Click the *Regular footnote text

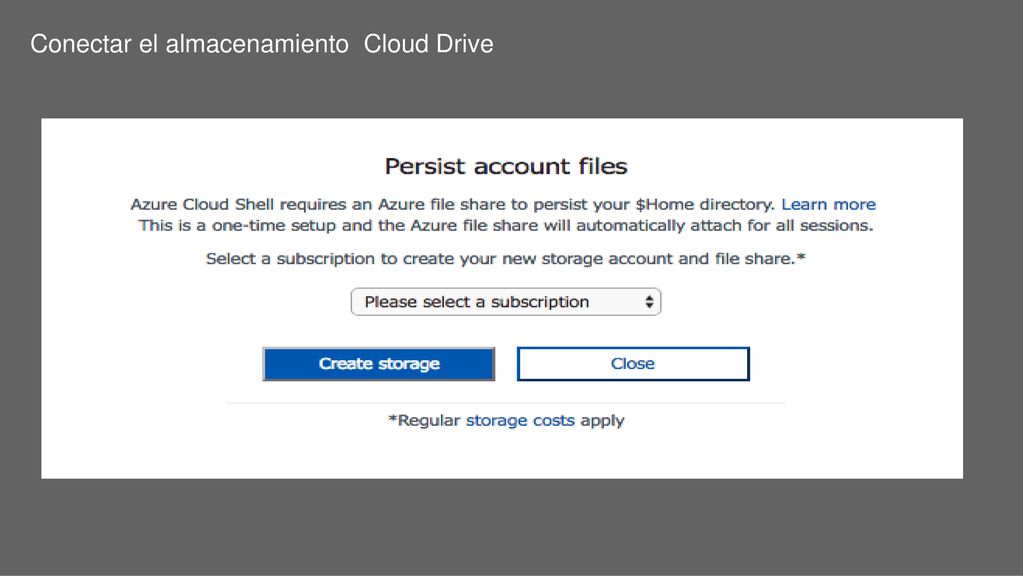424,420
